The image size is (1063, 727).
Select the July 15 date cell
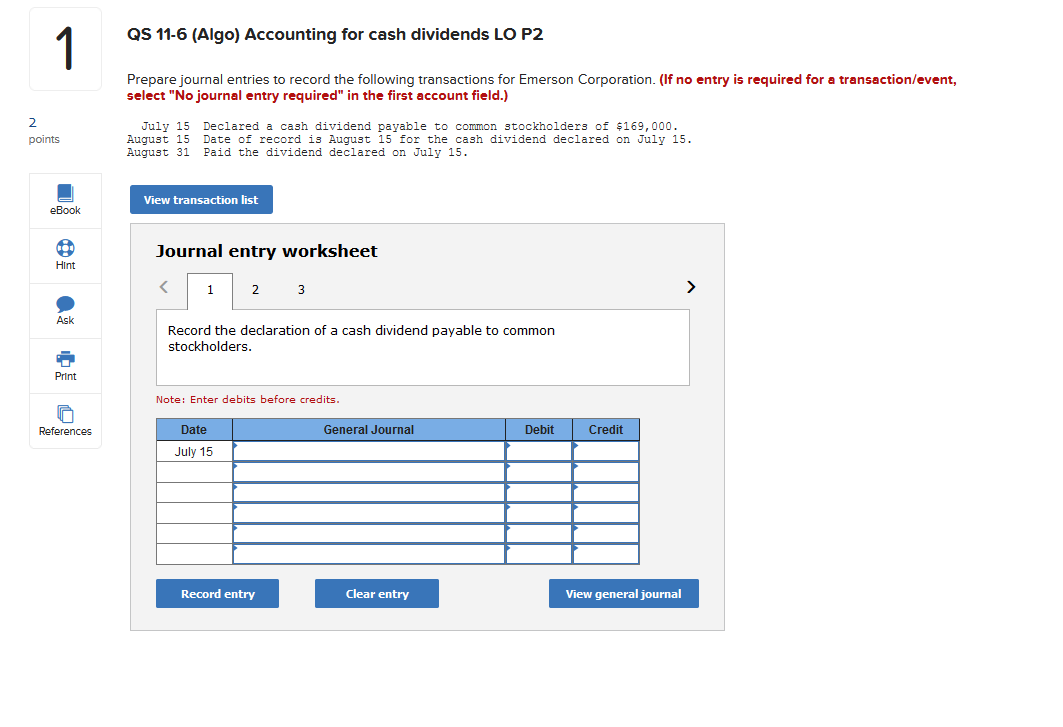point(193,450)
